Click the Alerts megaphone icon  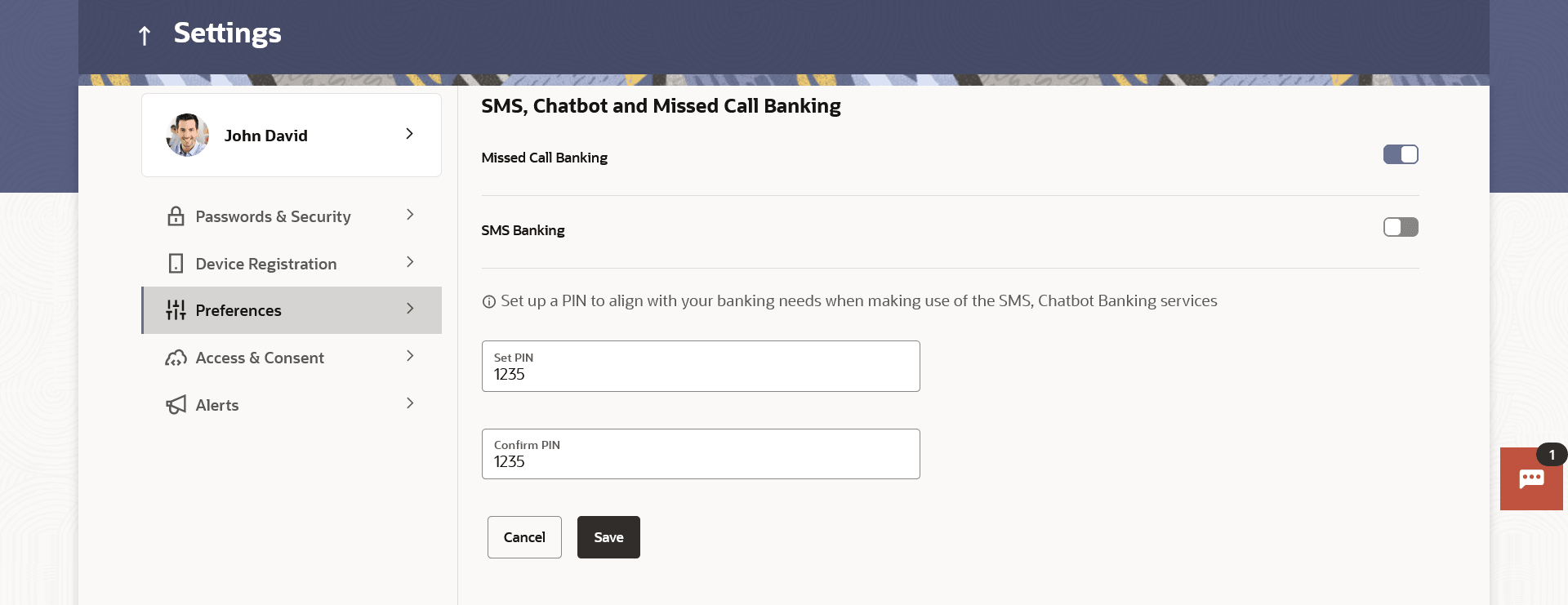click(176, 405)
